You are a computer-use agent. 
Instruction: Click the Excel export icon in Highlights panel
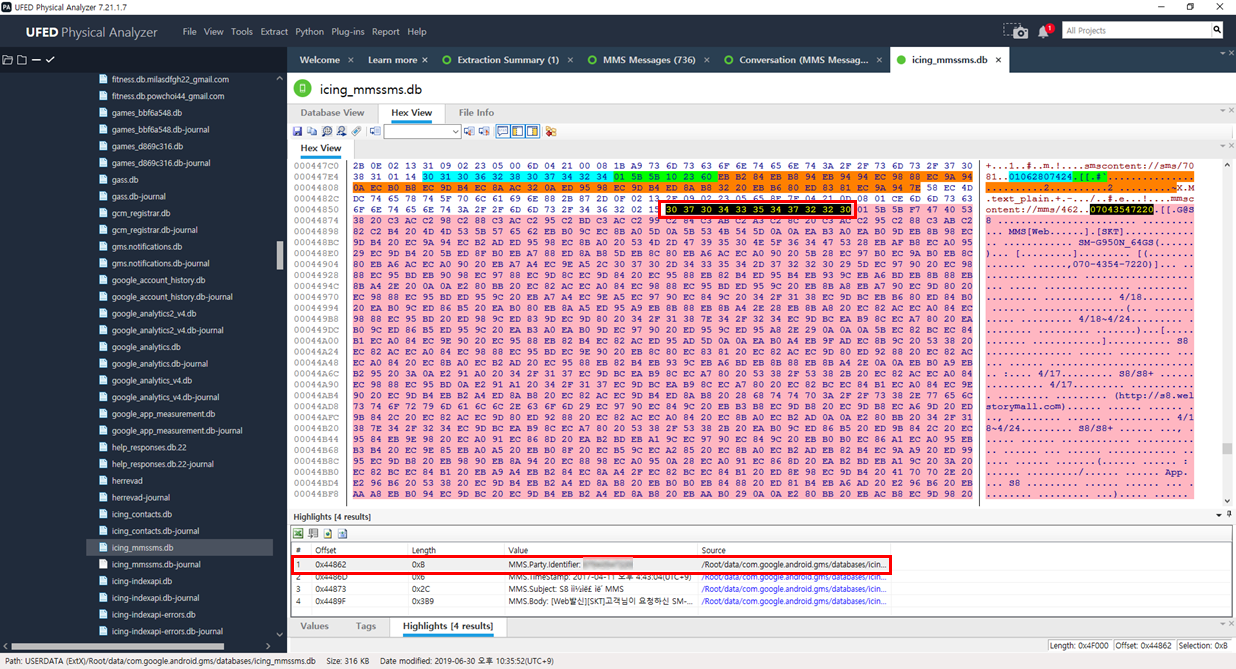(298, 534)
